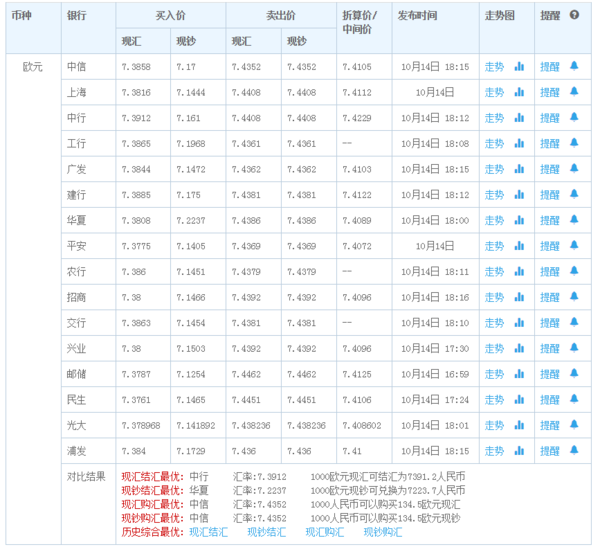Viewport: 600px width, 556px height.
Task: Open the 走势 link for 兴业
Action: [x=494, y=349]
